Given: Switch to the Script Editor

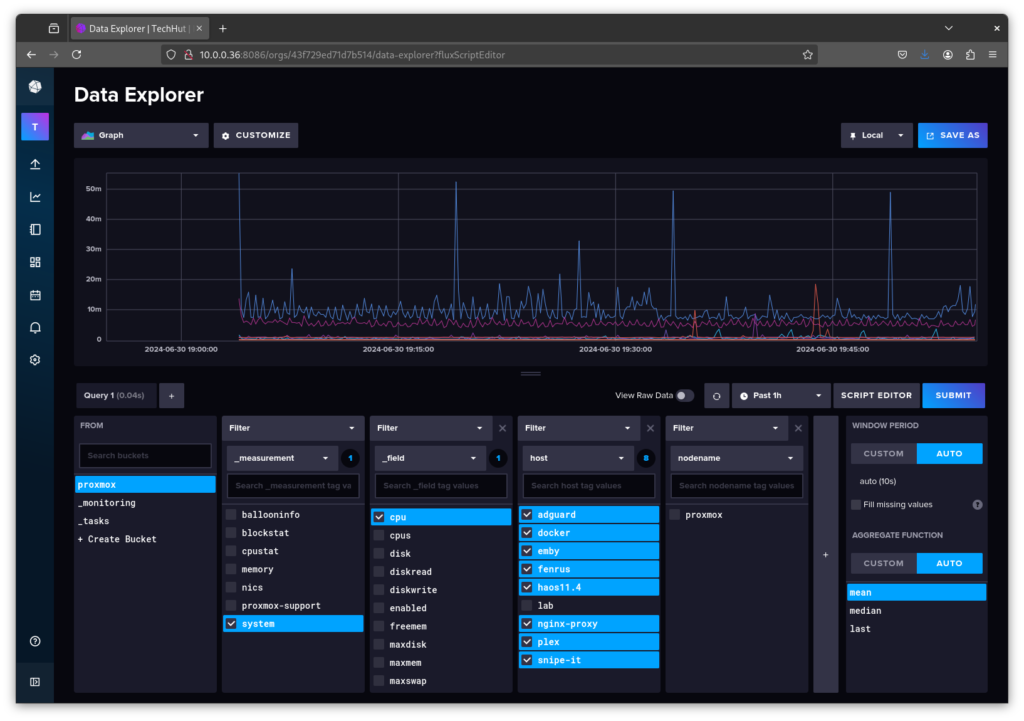Looking at the screenshot, I should point(876,395).
